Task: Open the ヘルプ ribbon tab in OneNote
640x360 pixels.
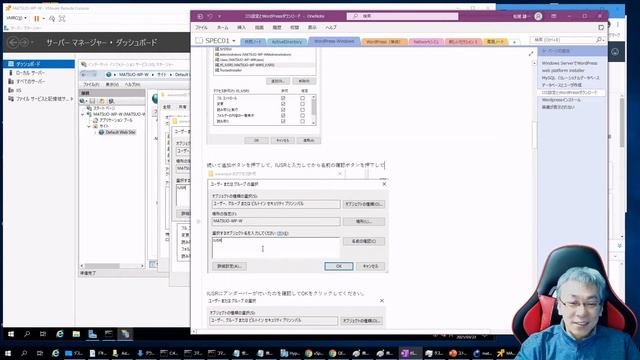Action: click(331, 27)
